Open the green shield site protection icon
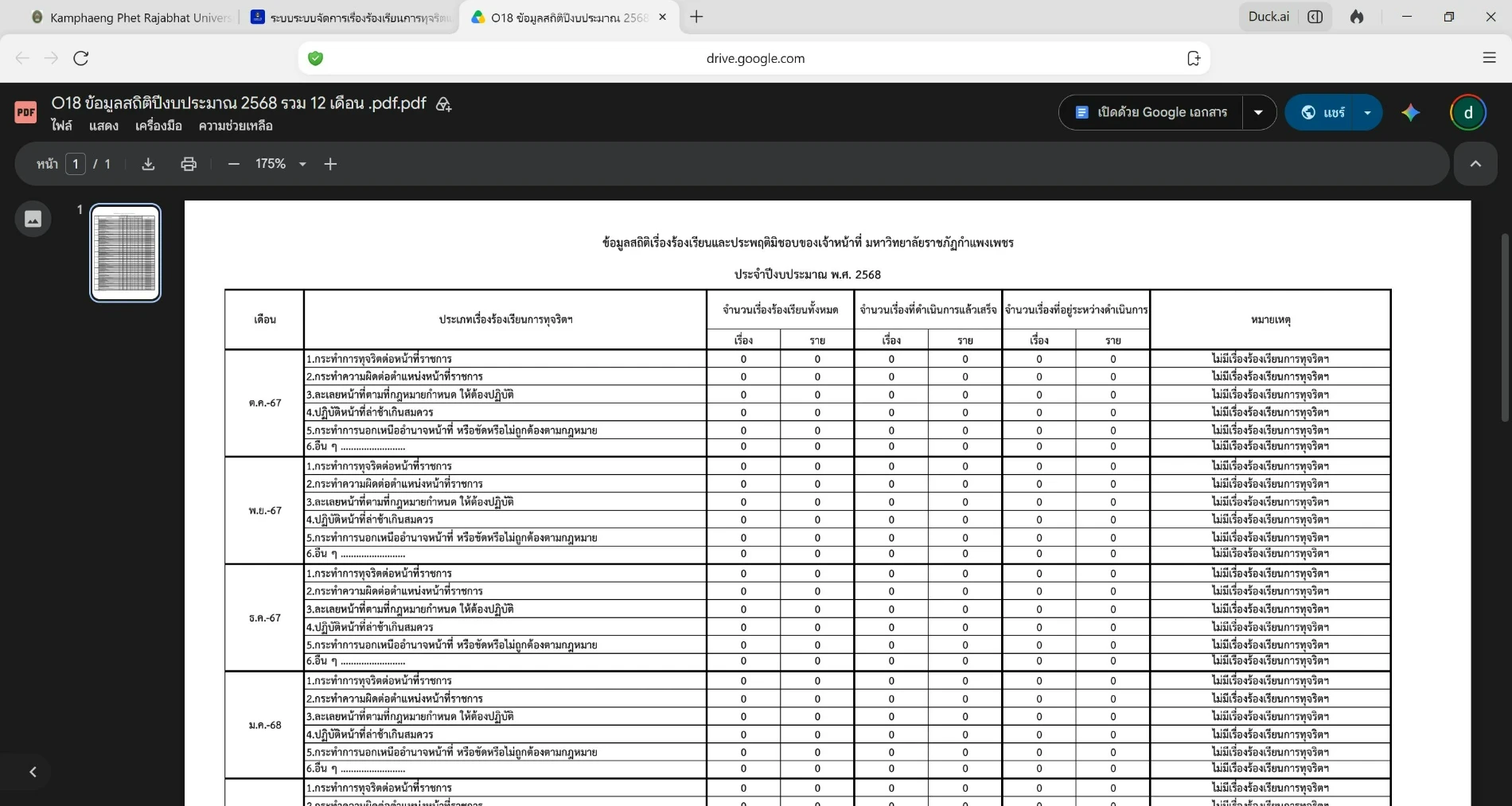Image resolution: width=1512 pixels, height=806 pixels. point(316,58)
